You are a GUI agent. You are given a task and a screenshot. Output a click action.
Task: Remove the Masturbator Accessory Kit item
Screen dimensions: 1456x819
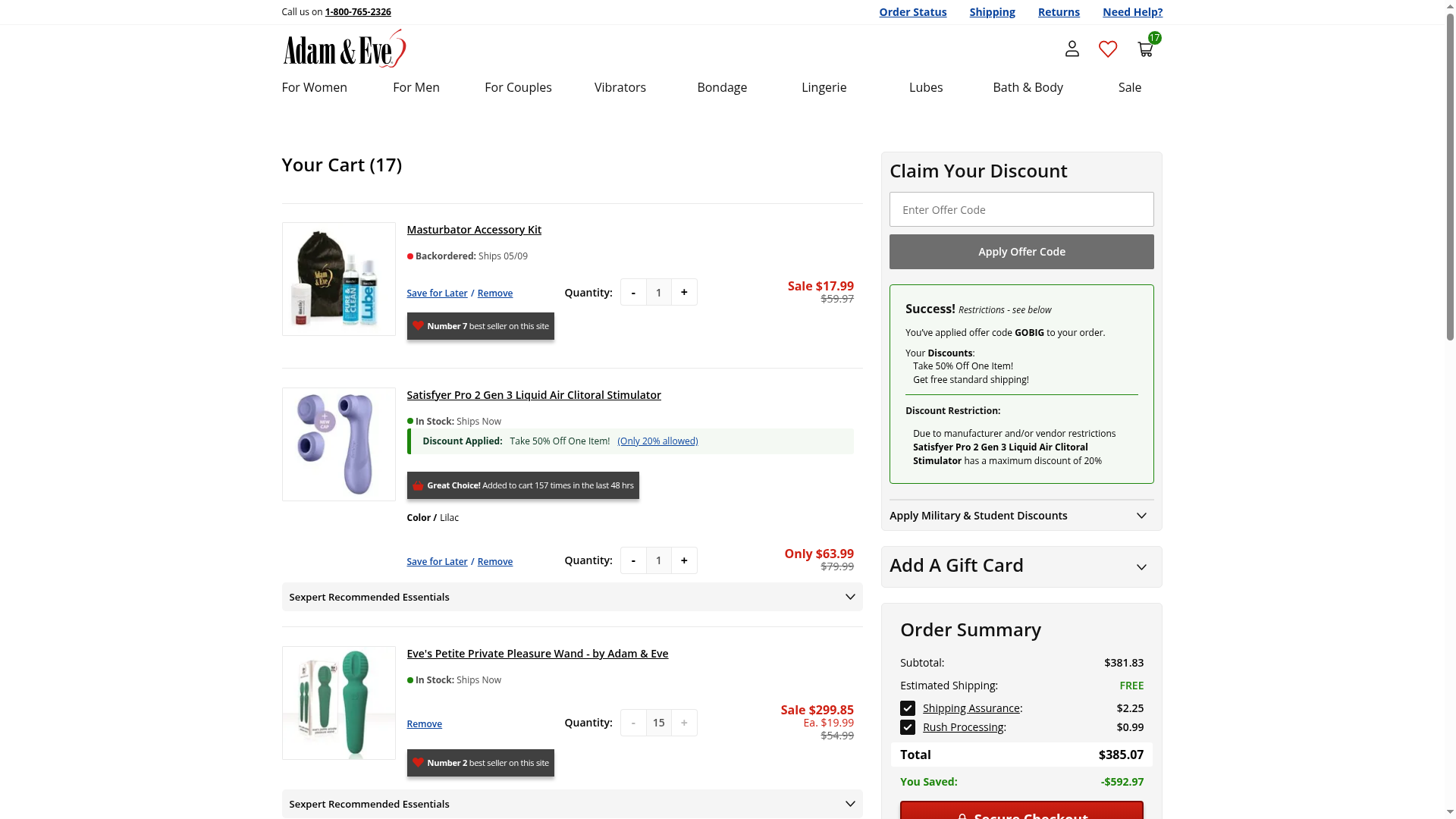(494, 293)
